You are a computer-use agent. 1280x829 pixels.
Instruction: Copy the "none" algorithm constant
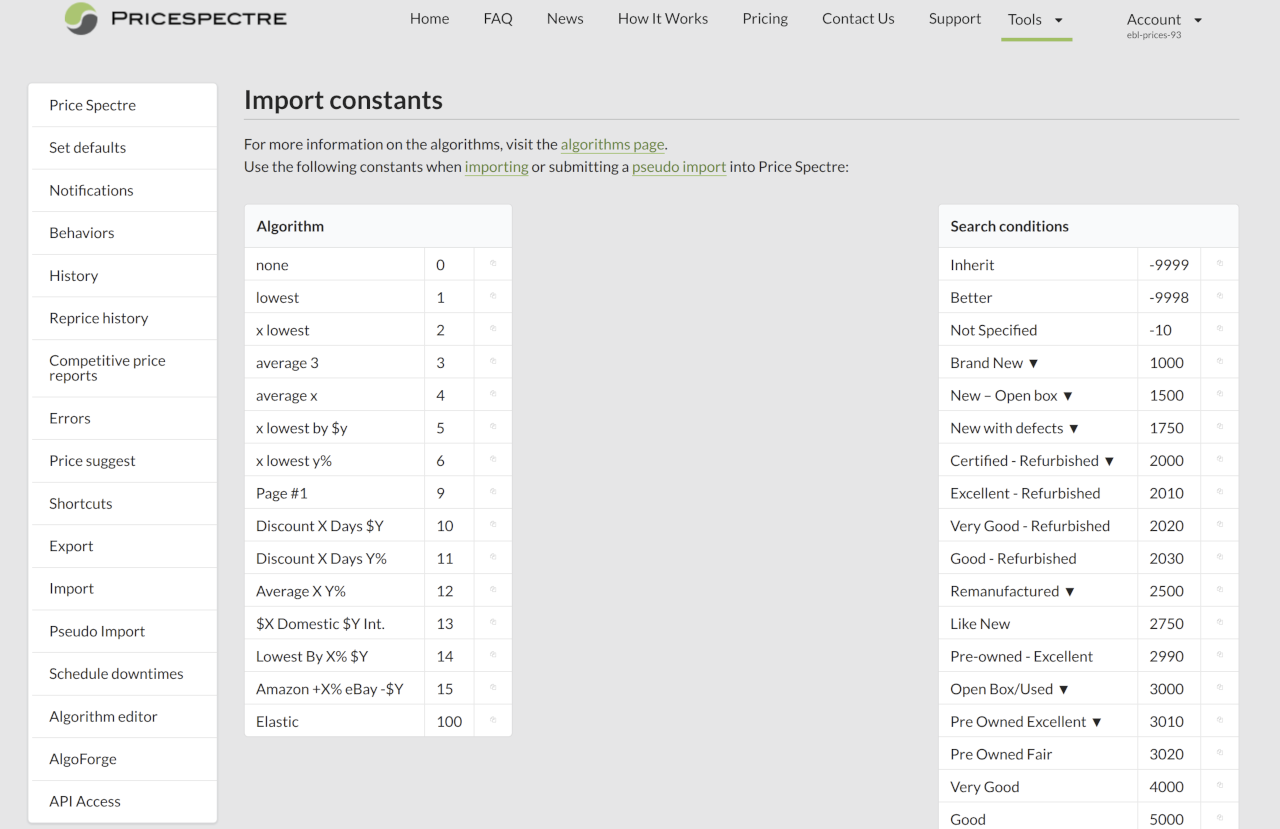coord(492,264)
